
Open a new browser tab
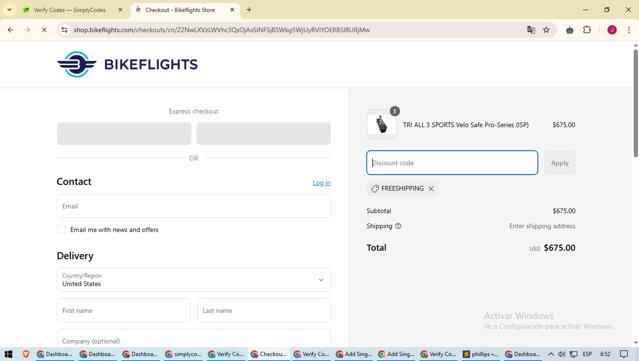(x=249, y=10)
